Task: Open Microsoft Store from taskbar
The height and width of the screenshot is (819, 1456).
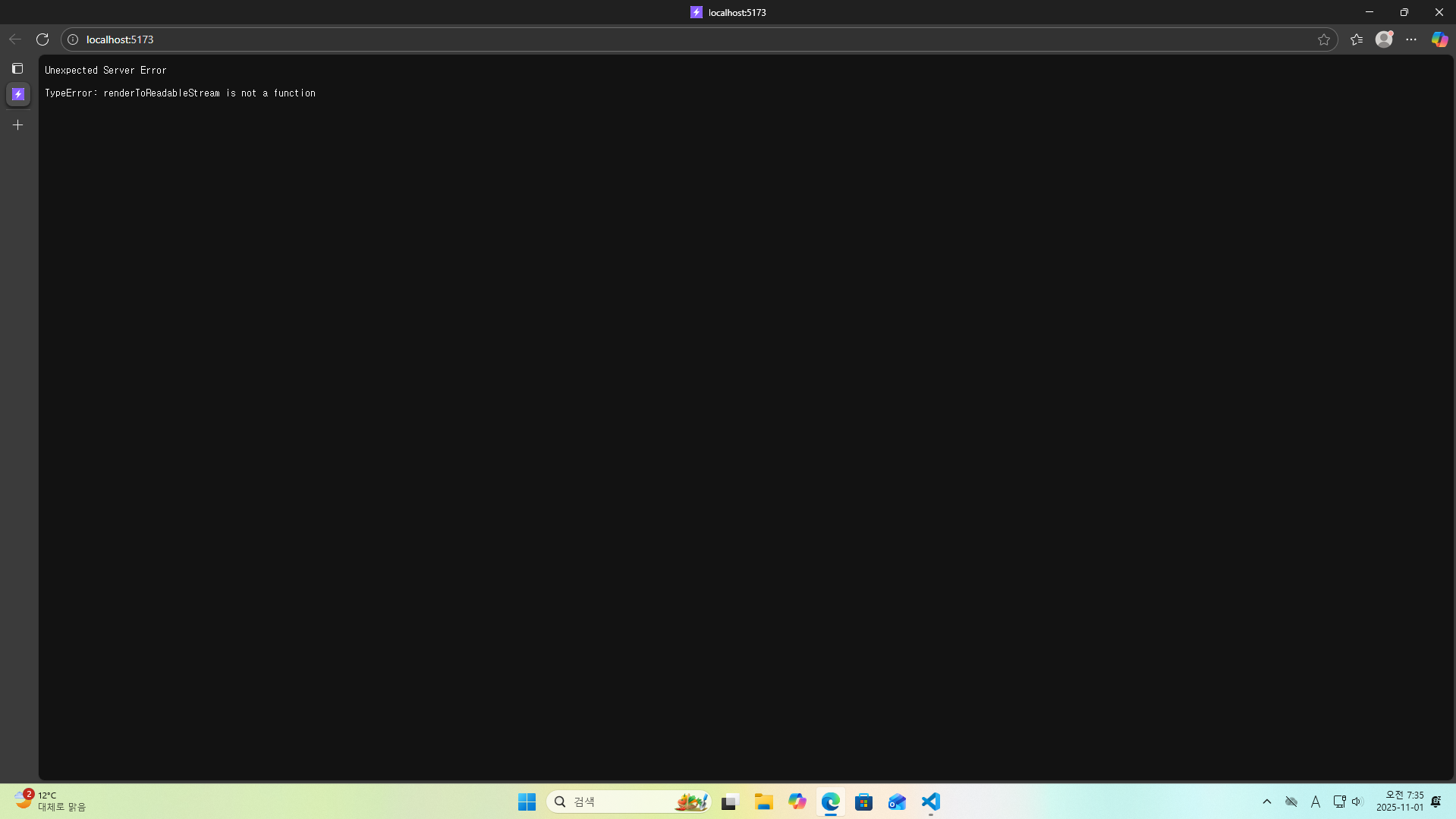Action: pos(863,802)
